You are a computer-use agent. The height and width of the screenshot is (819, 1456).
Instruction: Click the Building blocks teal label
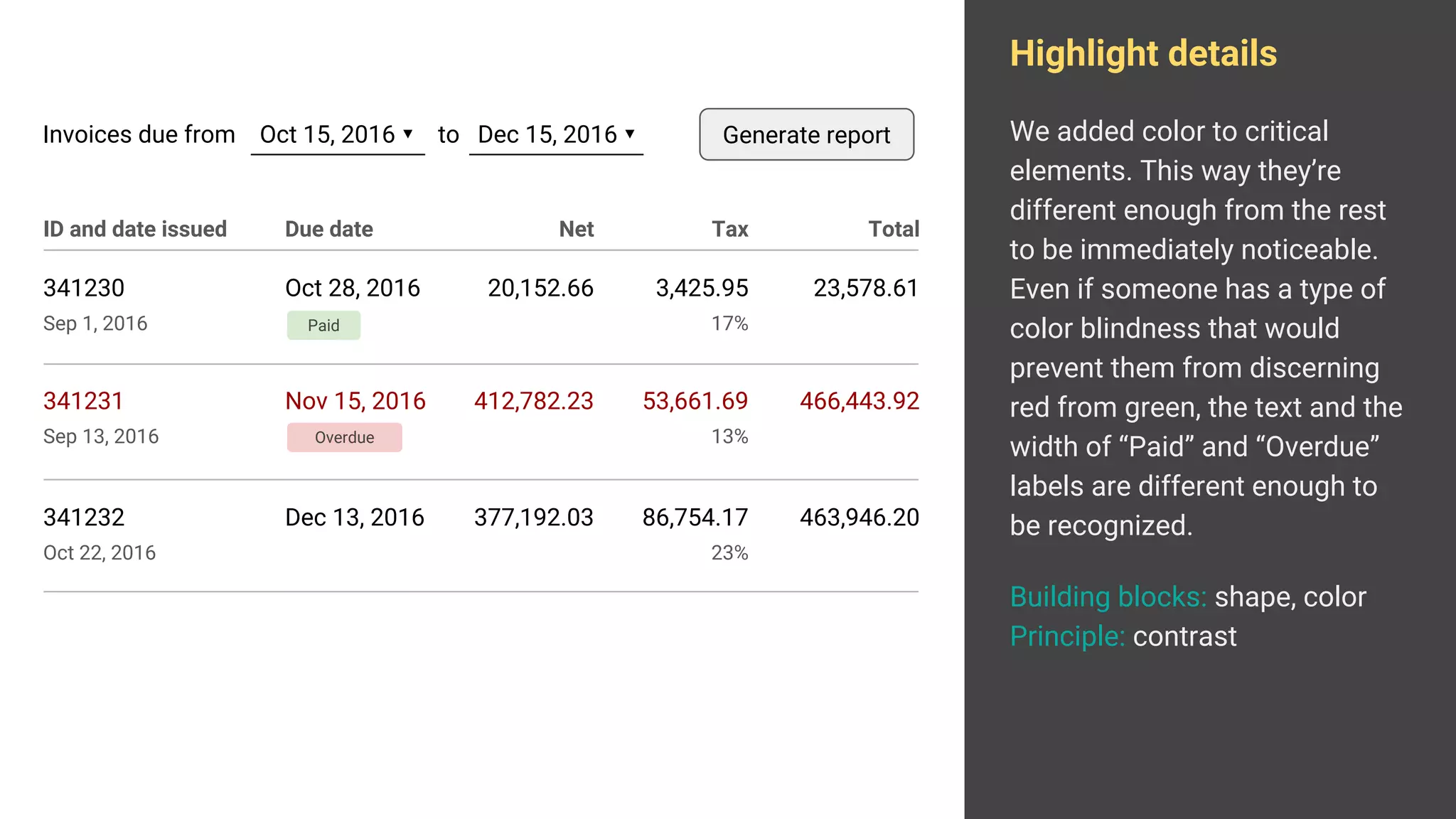click(1108, 597)
